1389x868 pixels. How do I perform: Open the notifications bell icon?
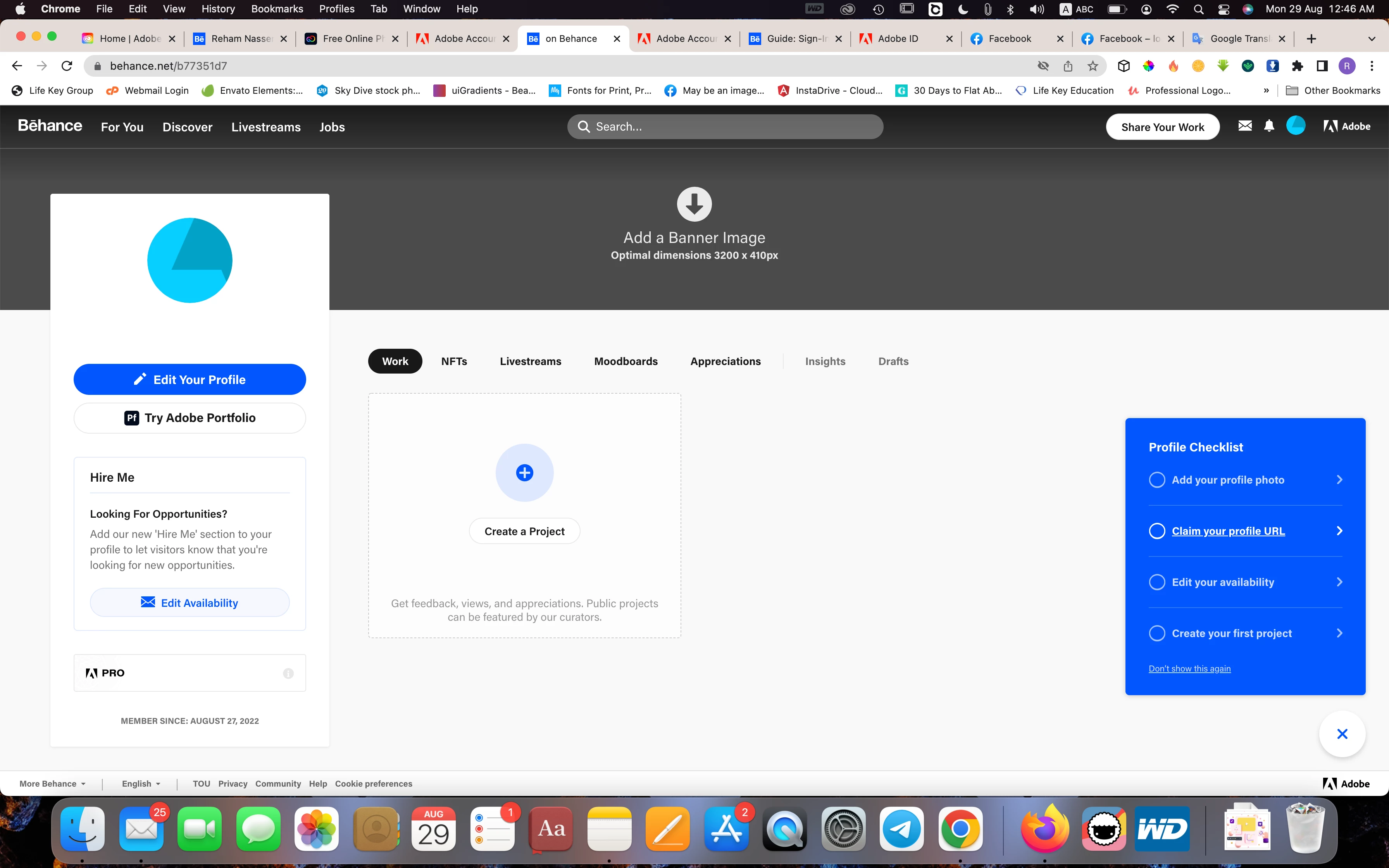tap(1269, 126)
